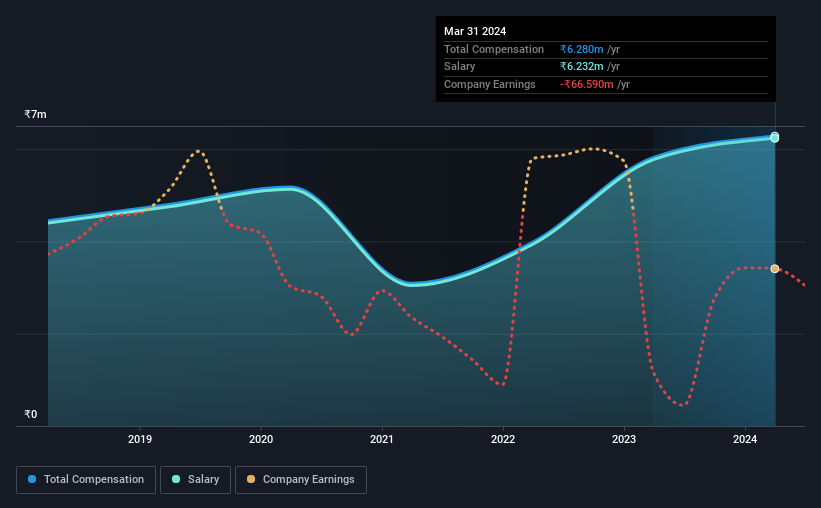Image resolution: width=821 pixels, height=508 pixels.
Task: Click the 2024 x-axis label
Action: (745, 439)
